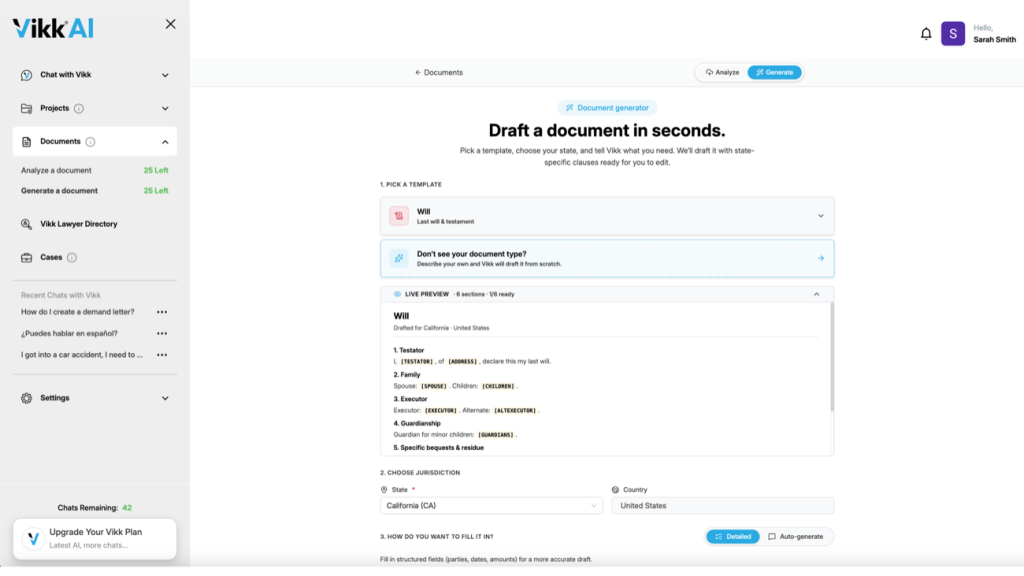Image resolution: width=1024 pixels, height=576 pixels.
Task: Open Generate a document in sidebar
Action: click(59, 191)
